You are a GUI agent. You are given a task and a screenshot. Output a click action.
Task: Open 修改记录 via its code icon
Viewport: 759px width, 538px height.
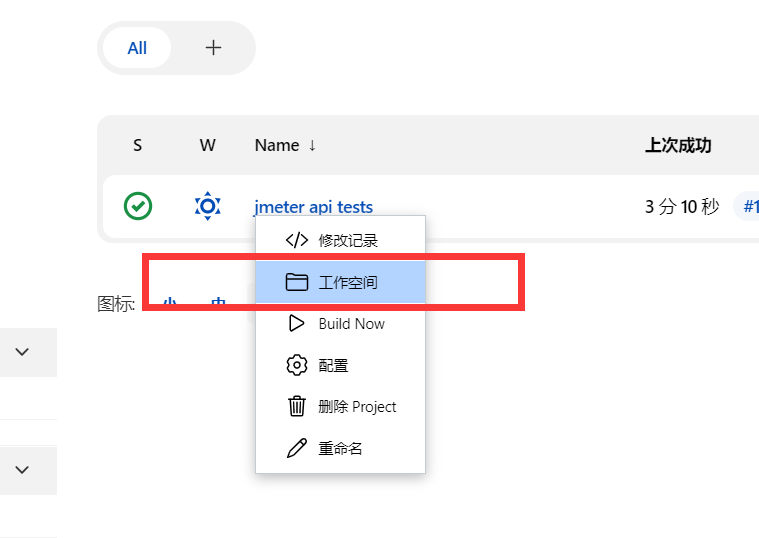pos(296,240)
